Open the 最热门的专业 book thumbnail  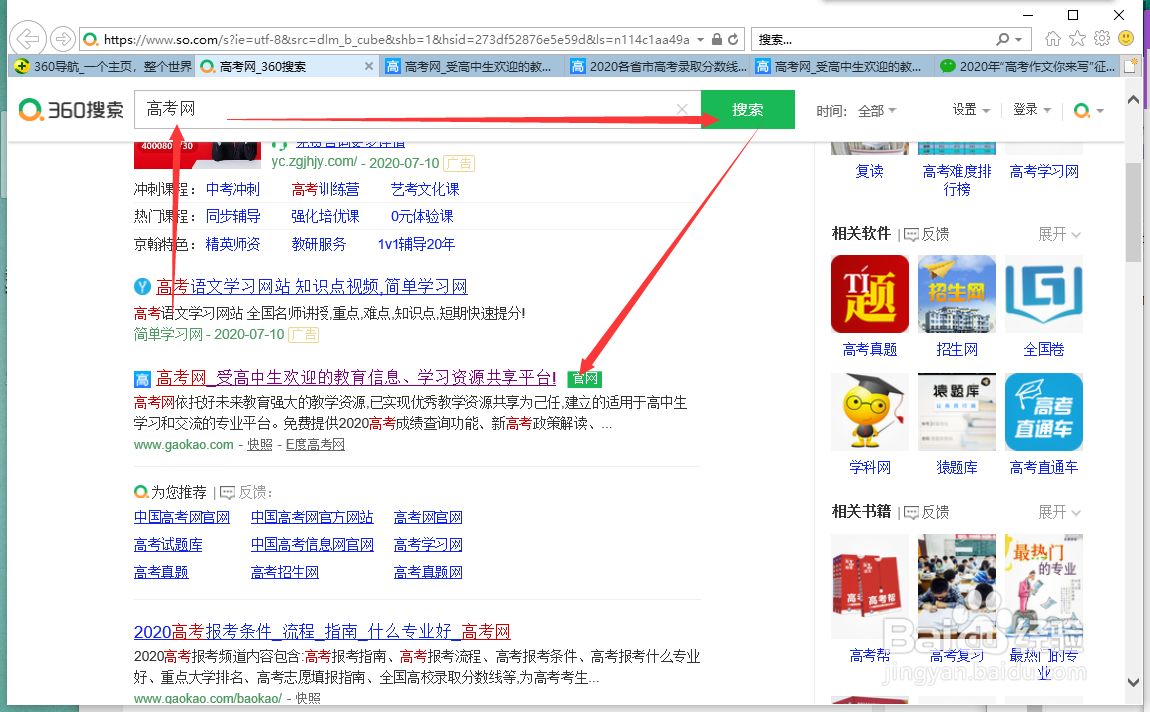click(1044, 587)
